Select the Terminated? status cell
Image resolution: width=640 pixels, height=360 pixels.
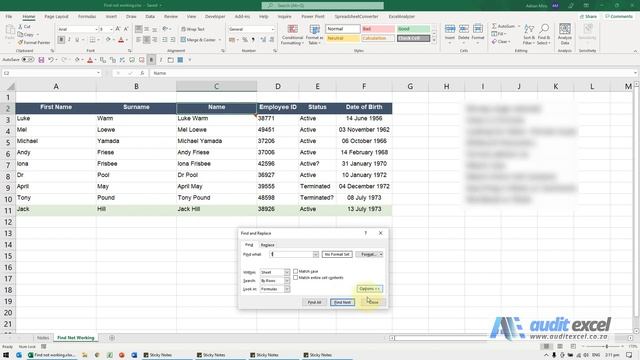click(317, 198)
